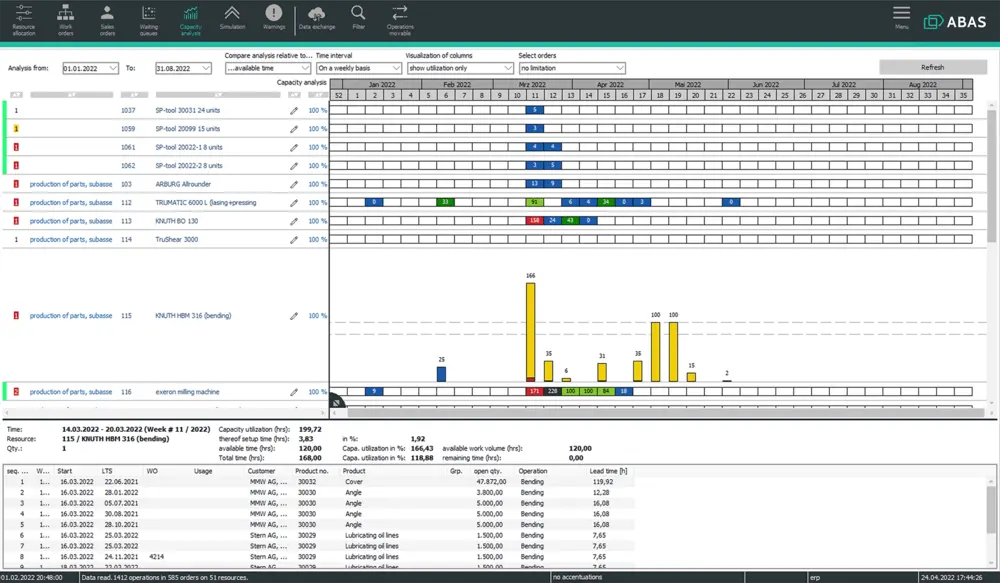Click the round corner icon below the resource list
The image size is (1000, 583).
[337, 401]
